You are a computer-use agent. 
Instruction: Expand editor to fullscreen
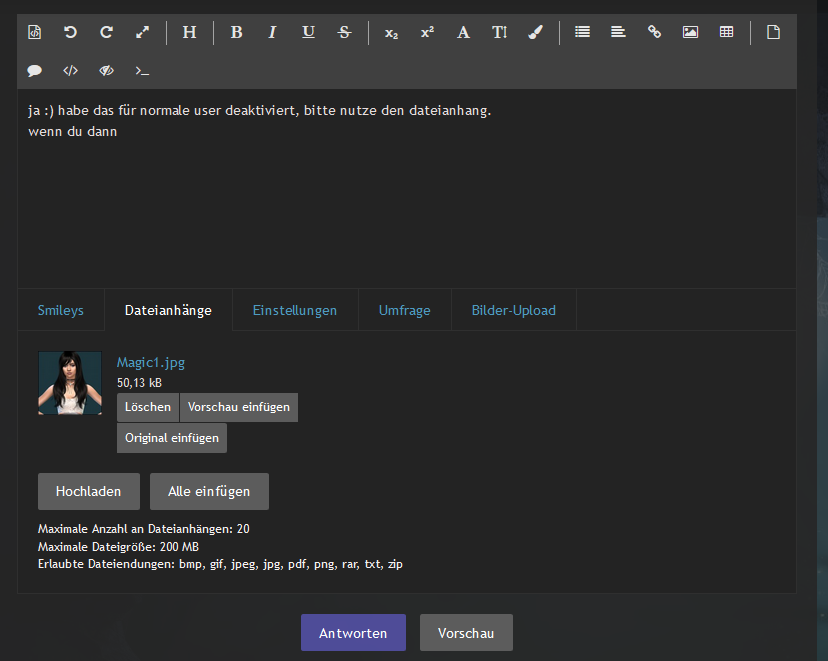pyautogui.click(x=142, y=32)
